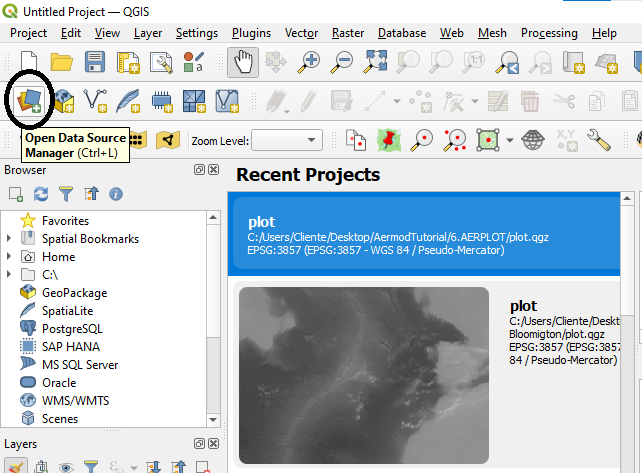Click the New Mesh Layer icon
The height and width of the screenshot is (473, 642).
[194, 101]
